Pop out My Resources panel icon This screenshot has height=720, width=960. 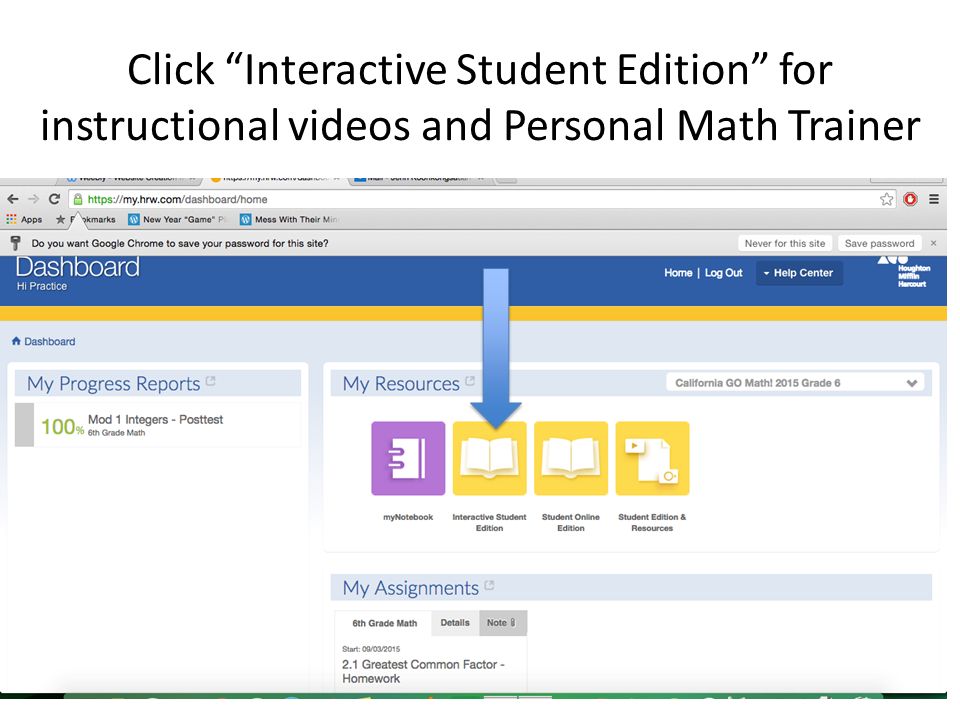tap(470, 381)
